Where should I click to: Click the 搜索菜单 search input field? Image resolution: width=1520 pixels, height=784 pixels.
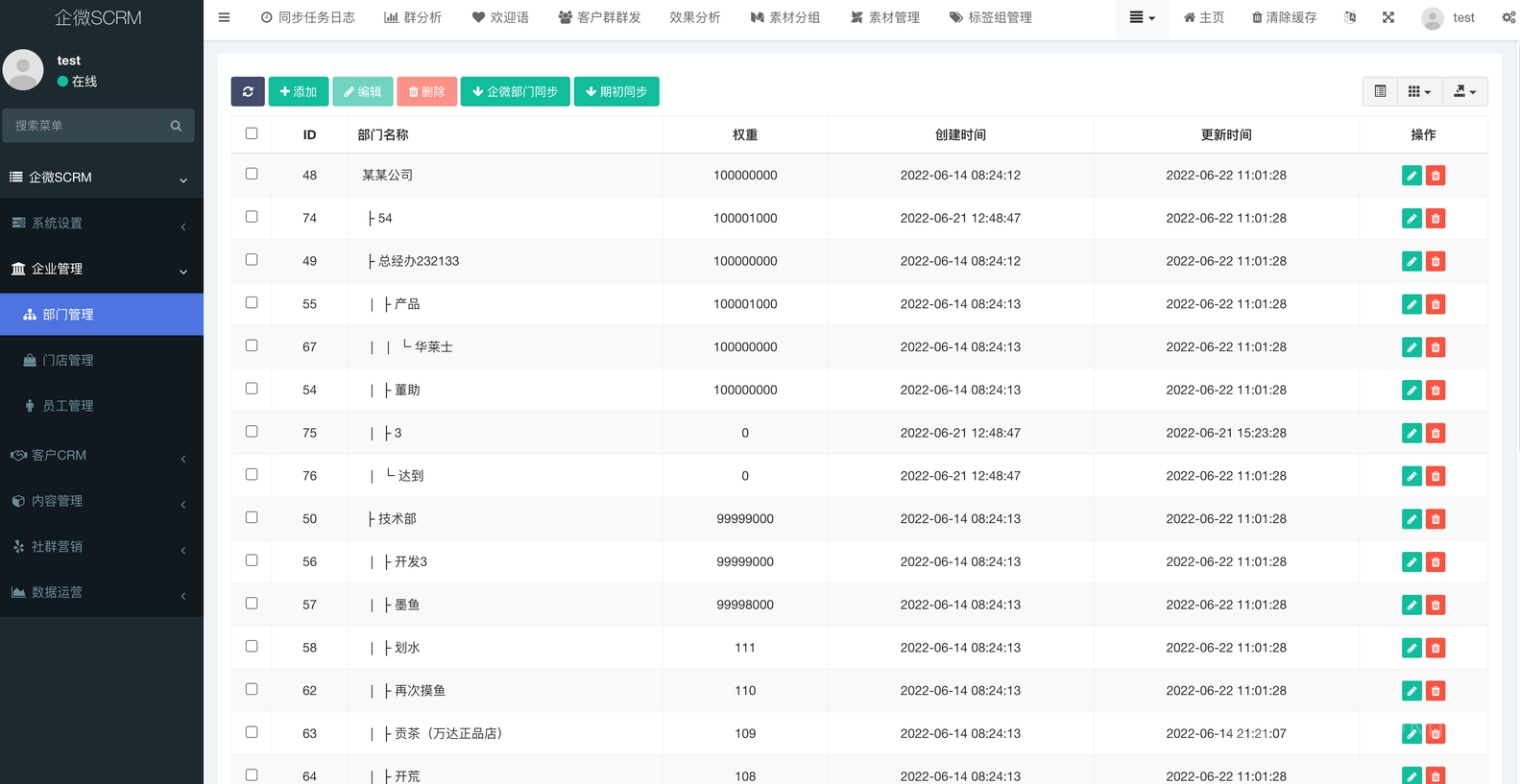[86, 126]
